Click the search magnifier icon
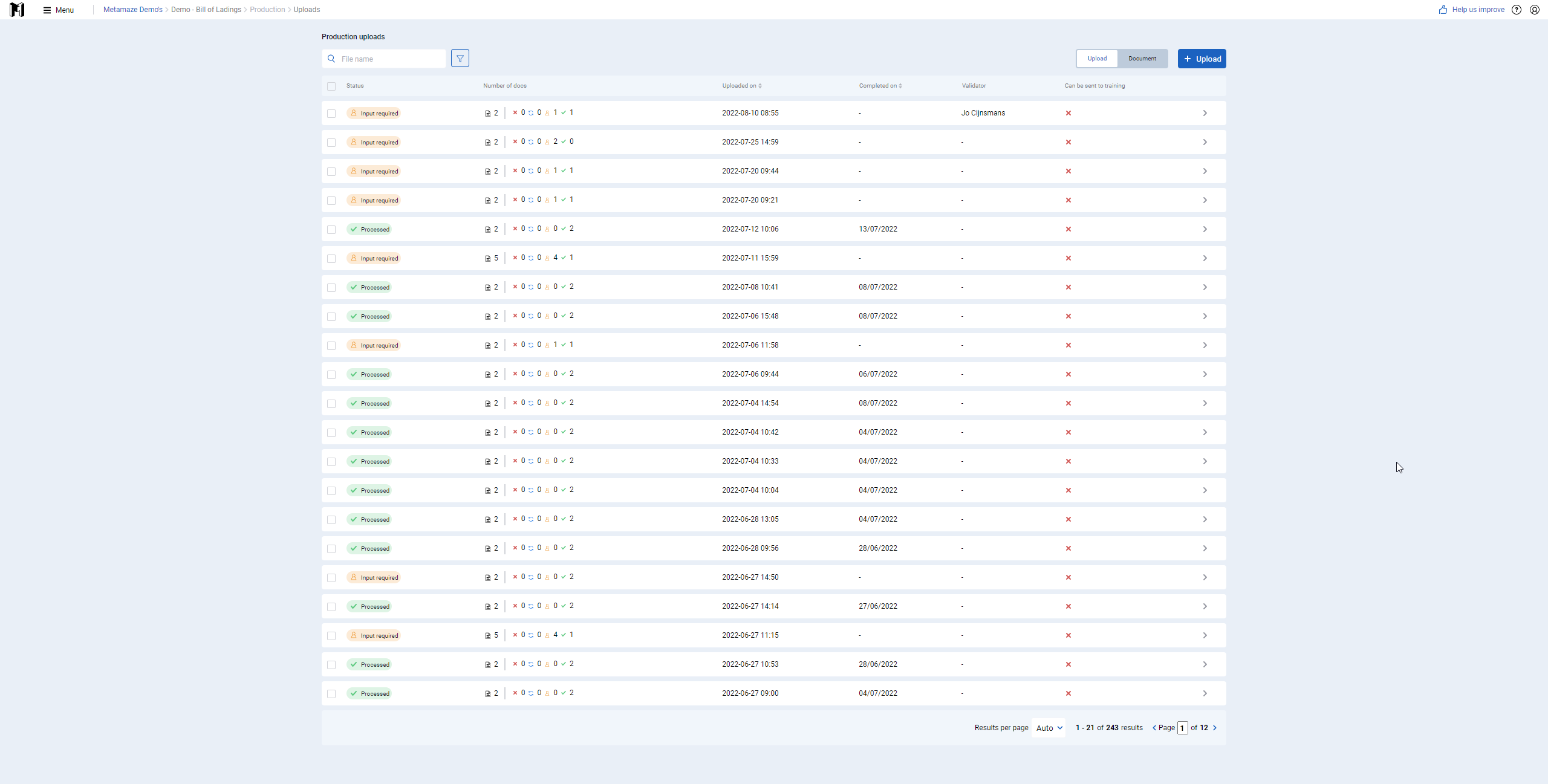The width and height of the screenshot is (1548, 784). [331, 59]
